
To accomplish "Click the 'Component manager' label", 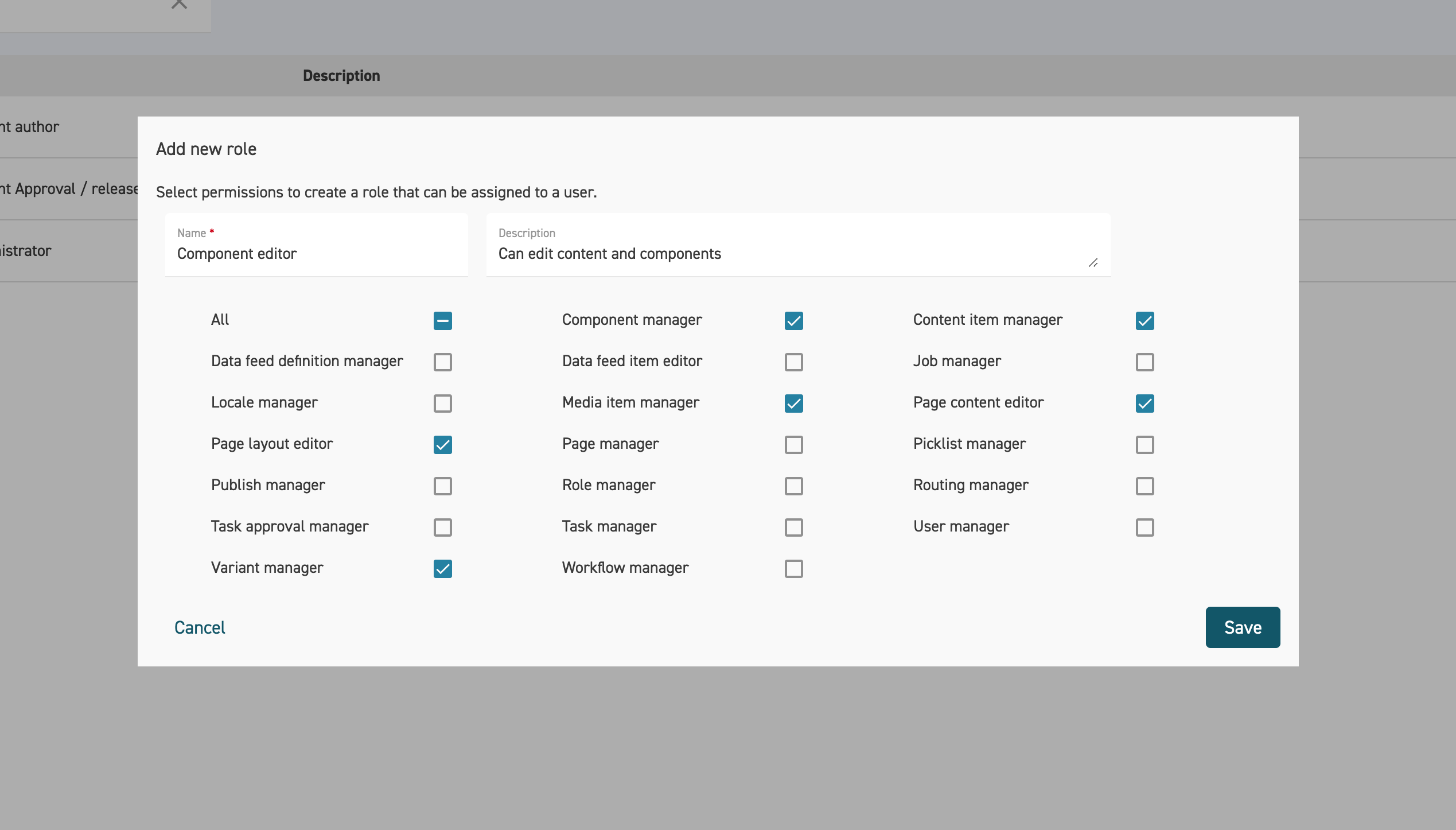I will [x=632, y=320].
